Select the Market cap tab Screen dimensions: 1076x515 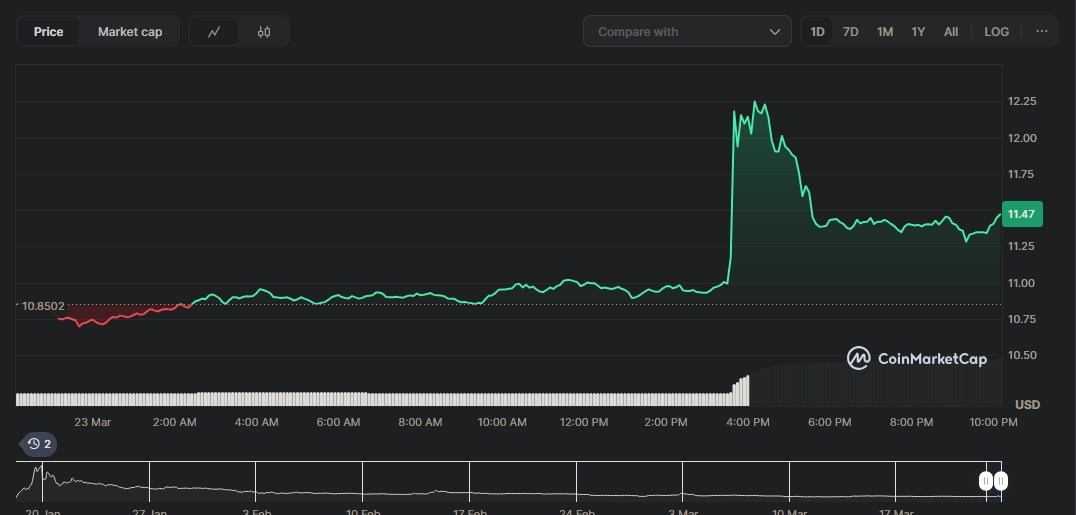(130, 32)
